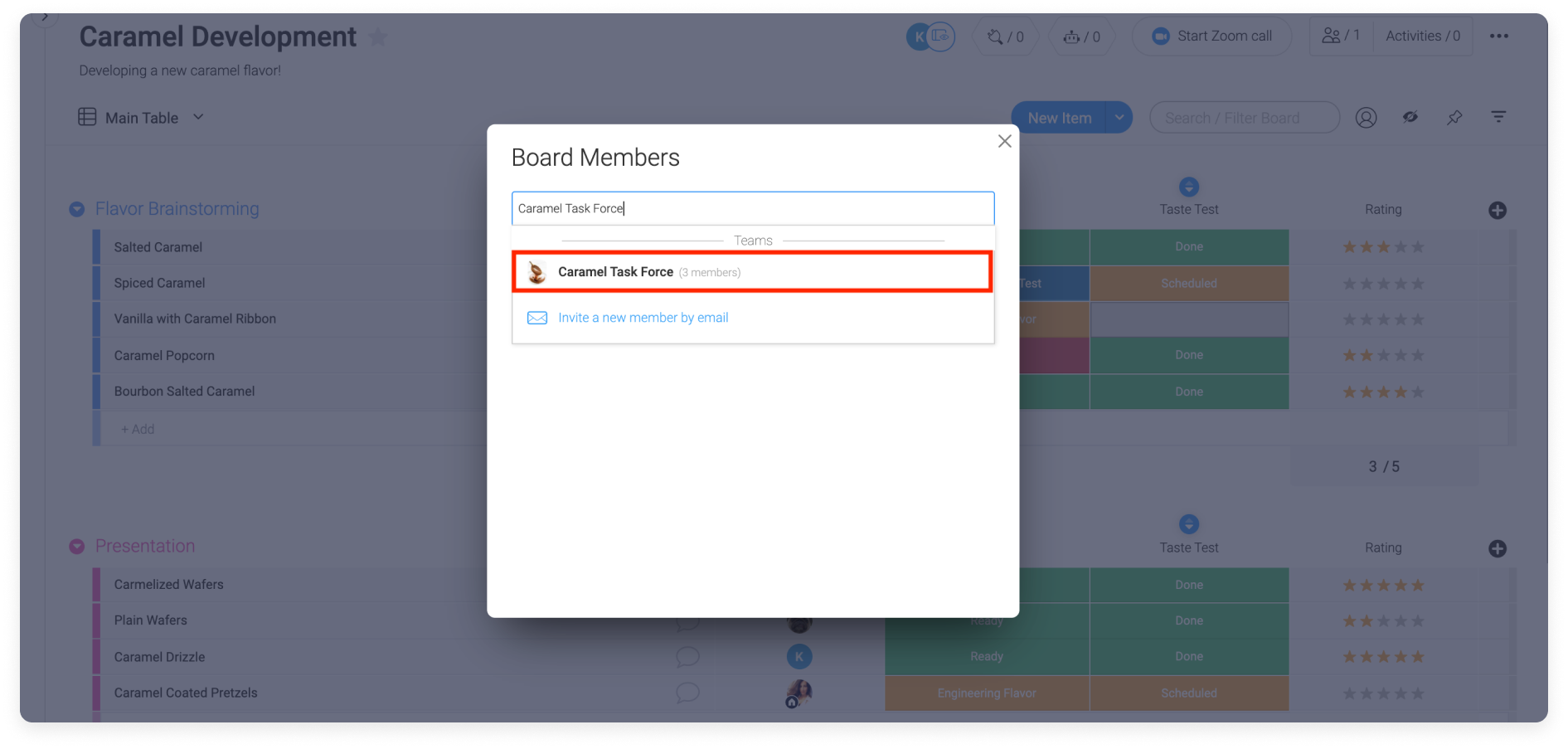Start Zoom call
This screenshot has width=1568, height=749.
point(1211,36)
